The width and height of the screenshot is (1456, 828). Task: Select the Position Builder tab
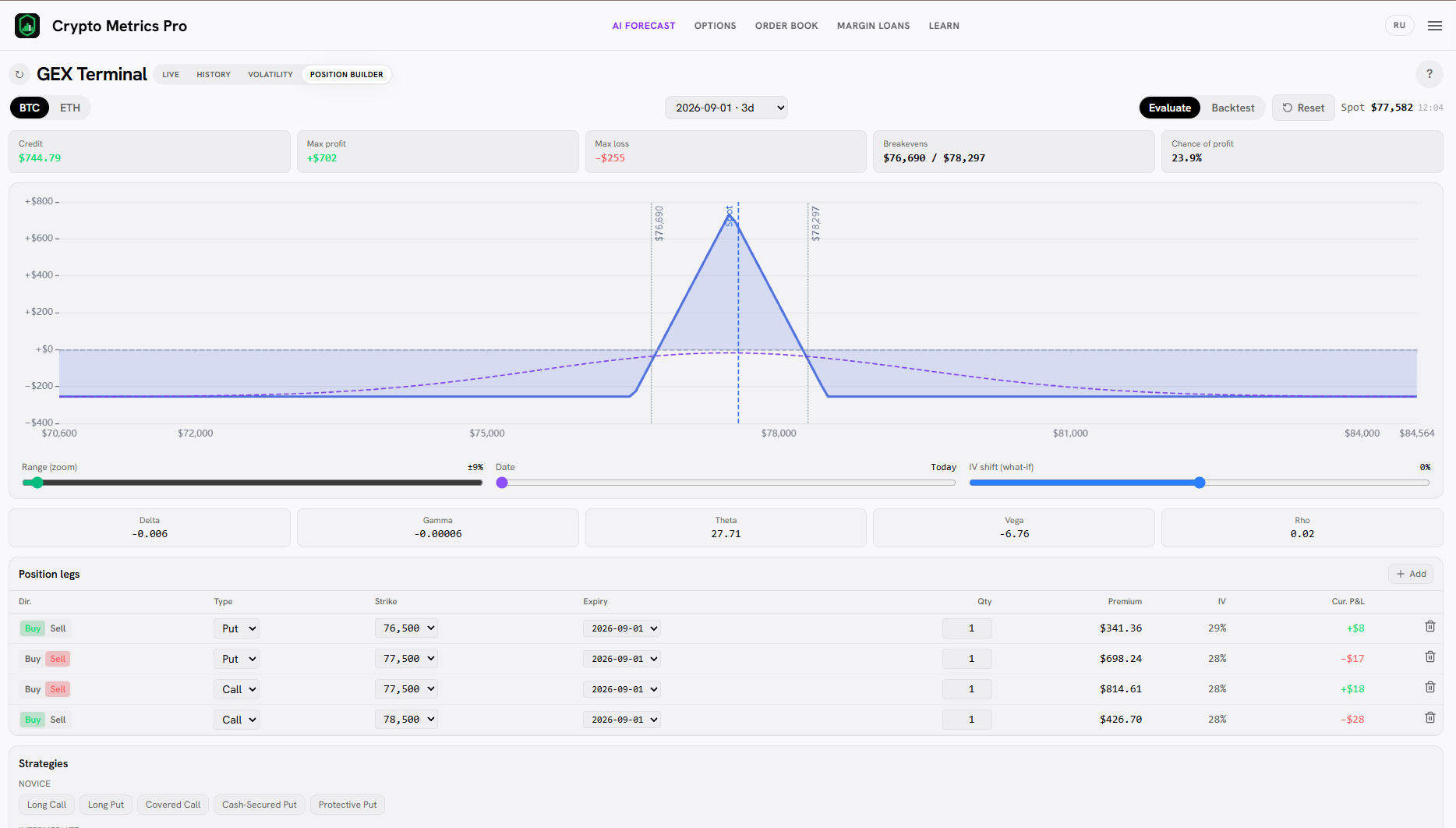pyautogui.click(x=347, y=75)
